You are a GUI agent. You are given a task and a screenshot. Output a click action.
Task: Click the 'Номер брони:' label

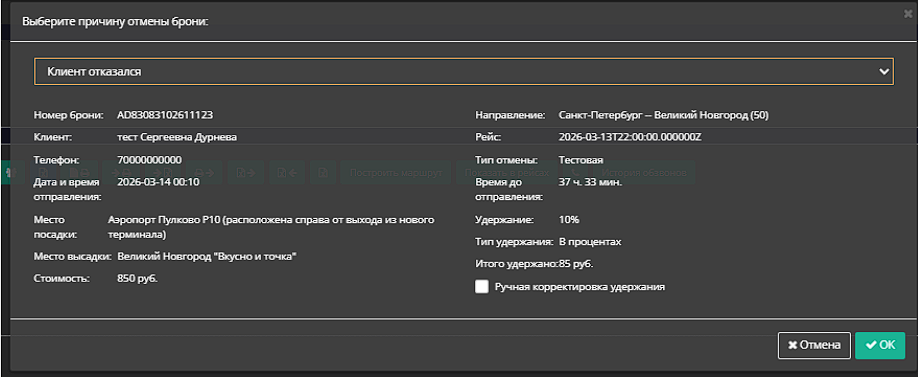tap(68, 115)
